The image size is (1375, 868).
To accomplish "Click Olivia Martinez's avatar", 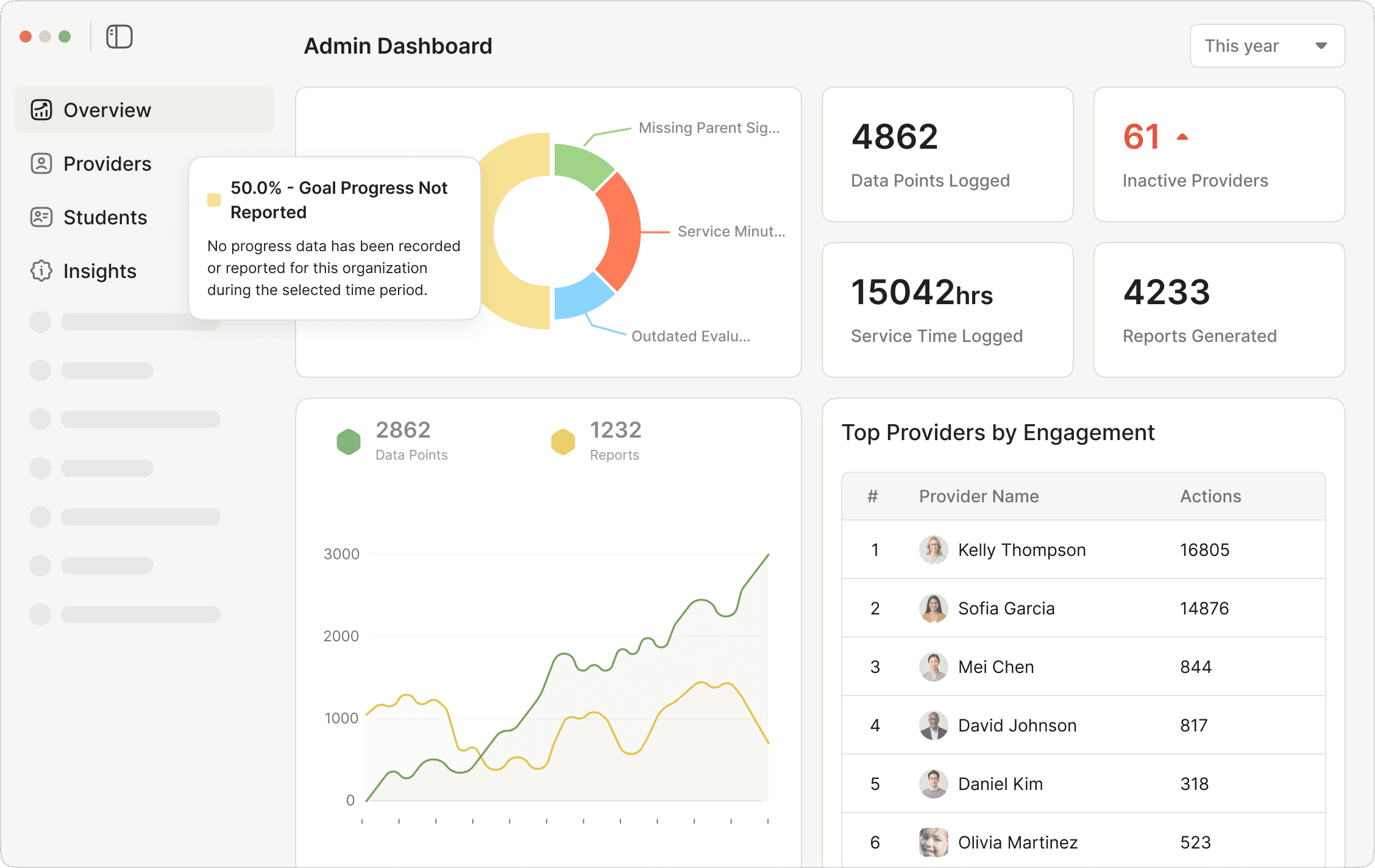I will tap(933, 842).
